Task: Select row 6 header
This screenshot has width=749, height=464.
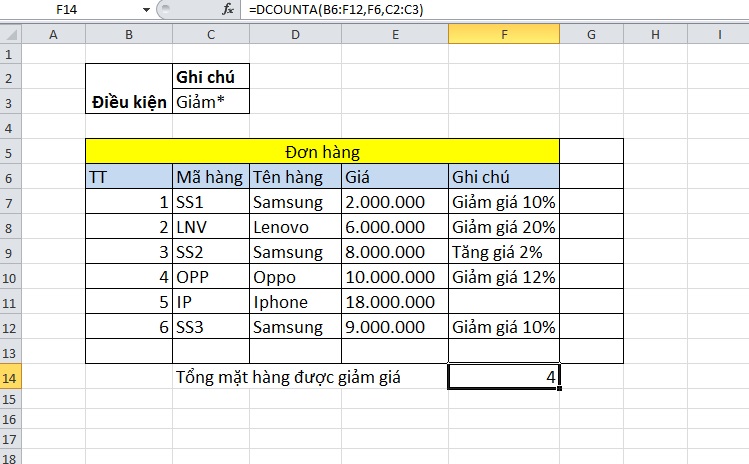Action: [10, 177]
